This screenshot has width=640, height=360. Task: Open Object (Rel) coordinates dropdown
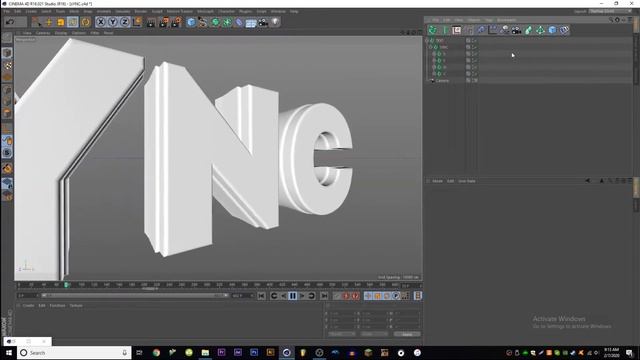pos(342,334)
